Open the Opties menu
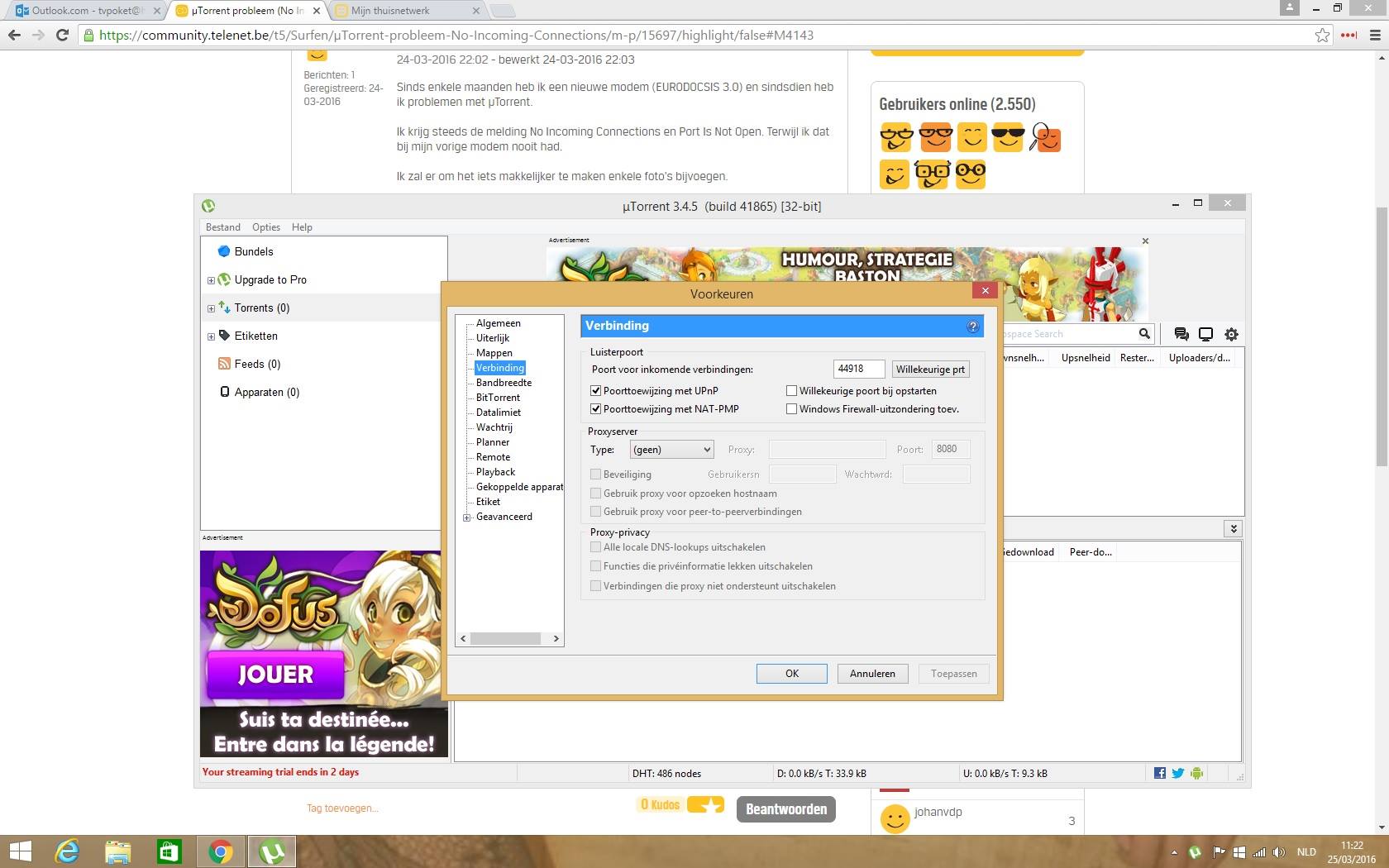The height and width of the screenshot is (868, 1389). point(266,227)
